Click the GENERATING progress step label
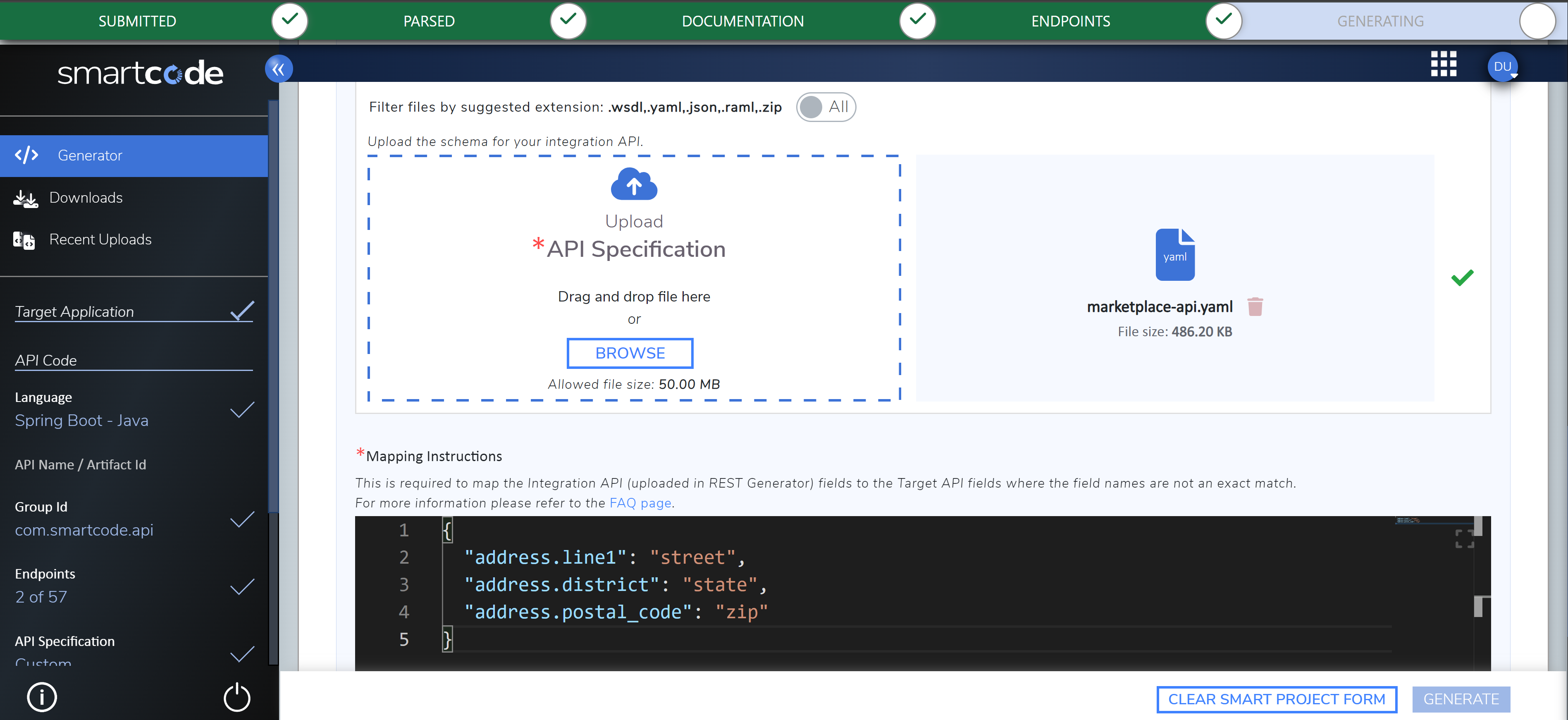 tap(1380, 22)
